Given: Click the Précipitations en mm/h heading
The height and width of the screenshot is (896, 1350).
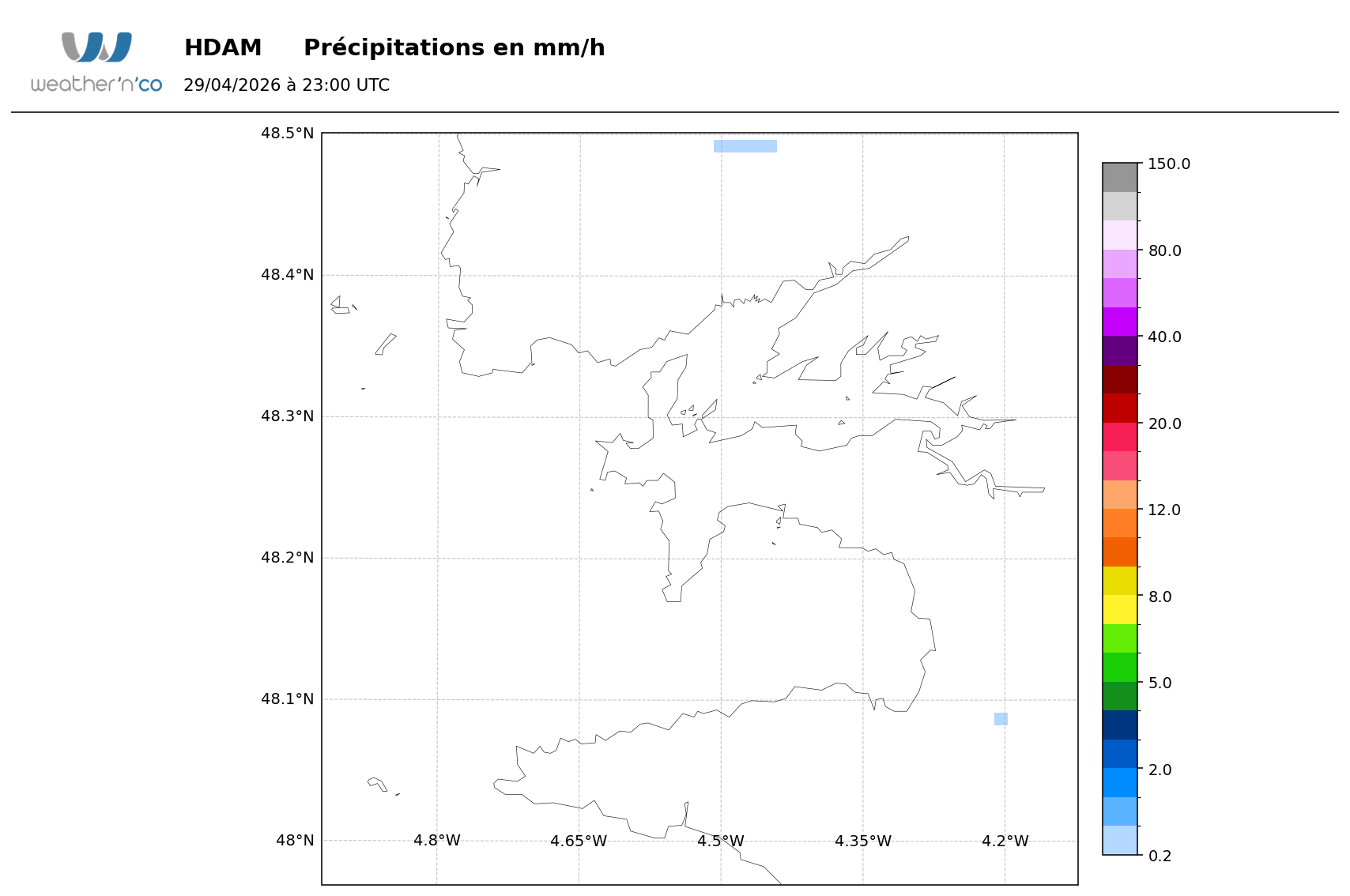Looking at the screenshot, I should tap(454, 48).
